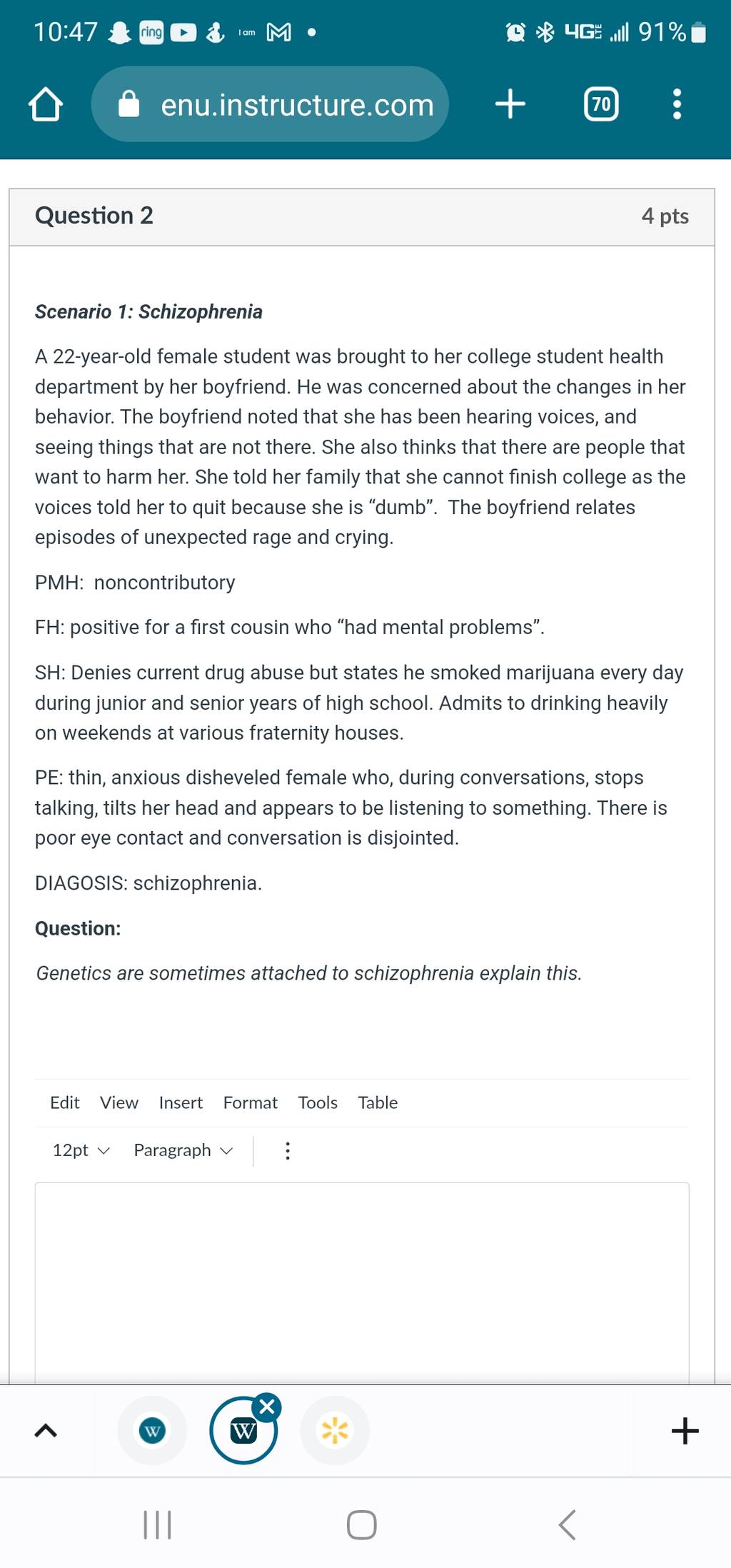Switch to the first WordPress tab thumbnail
Viewport: 731px width, 1568px height.
(152, 1430)
